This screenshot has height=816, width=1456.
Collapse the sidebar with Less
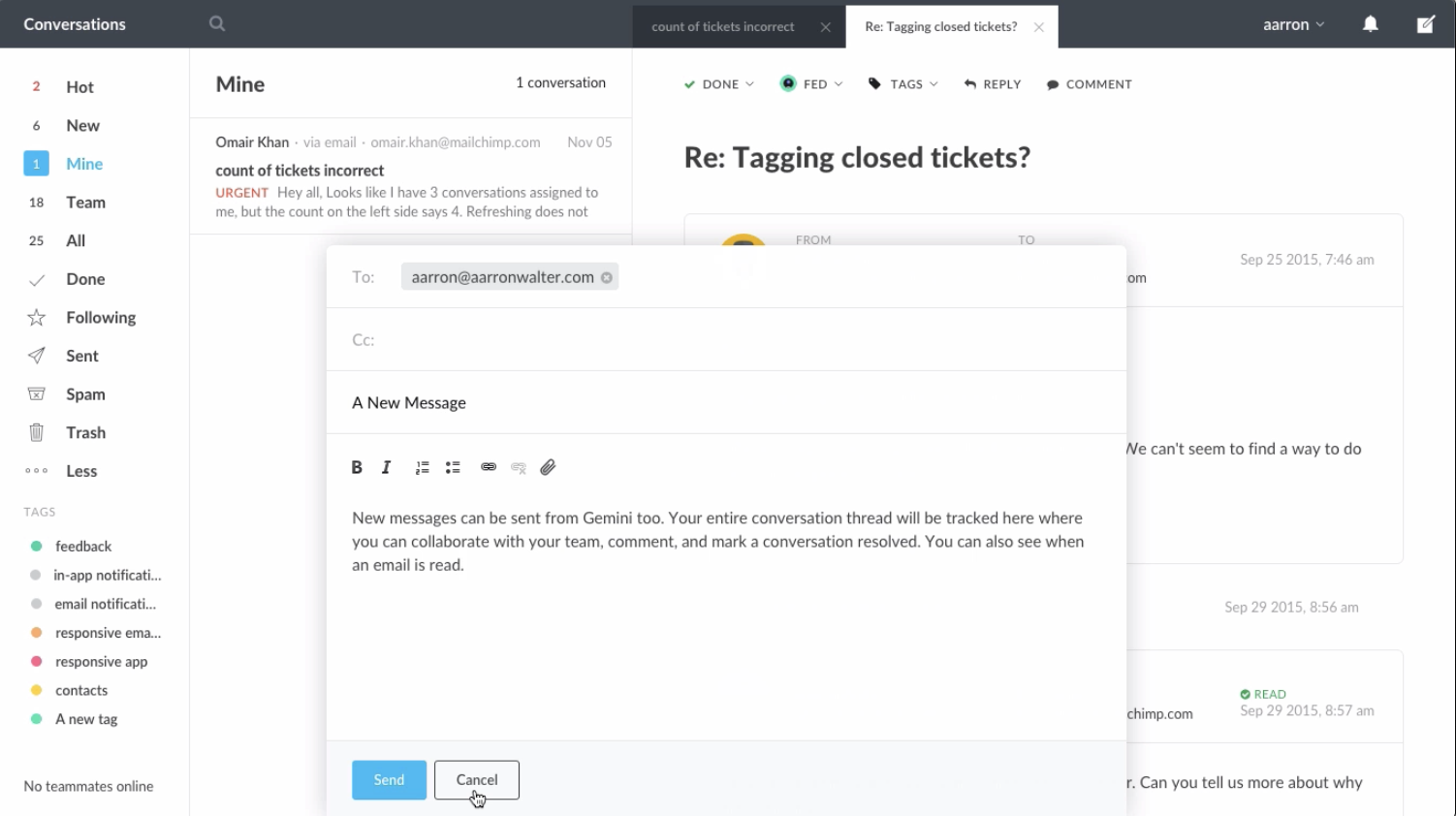[x=81, y=471]
